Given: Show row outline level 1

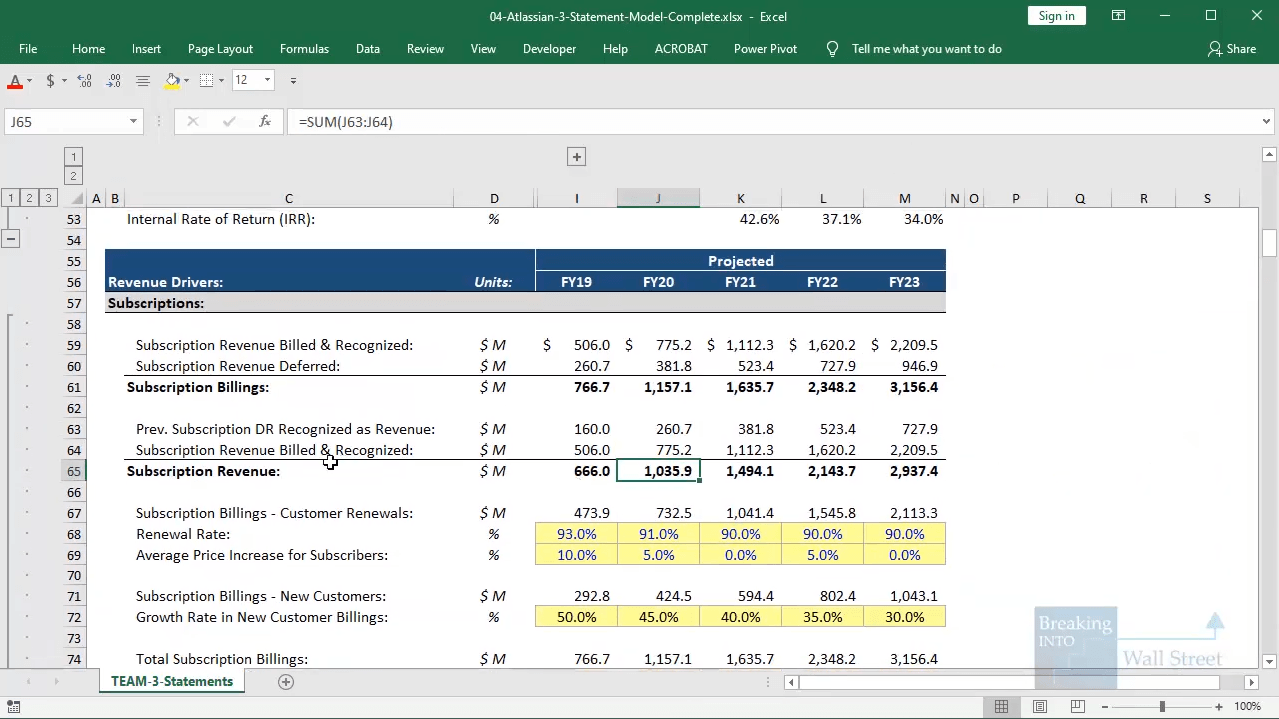Looking at the screenshot, I should pyautogui.click(x=10, y=198).
